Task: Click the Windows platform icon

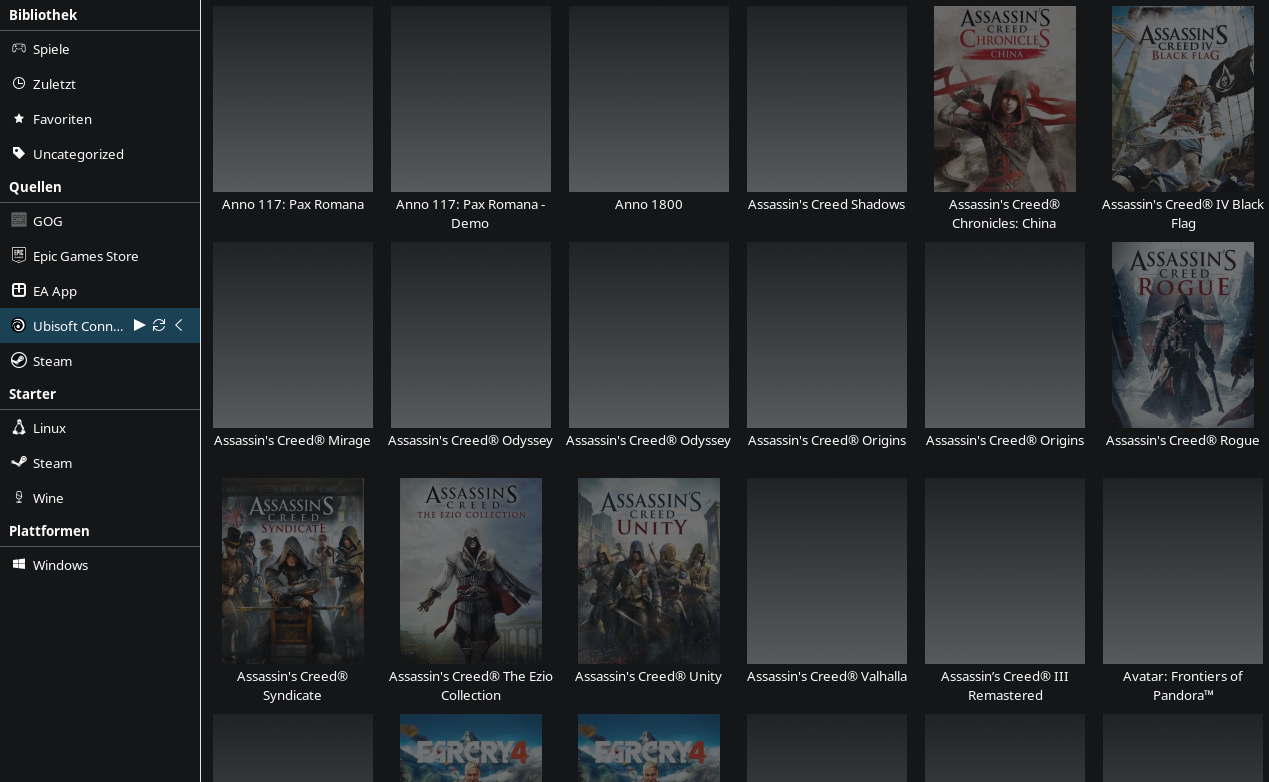Action: pyautogui.click(x=18, y=564)
